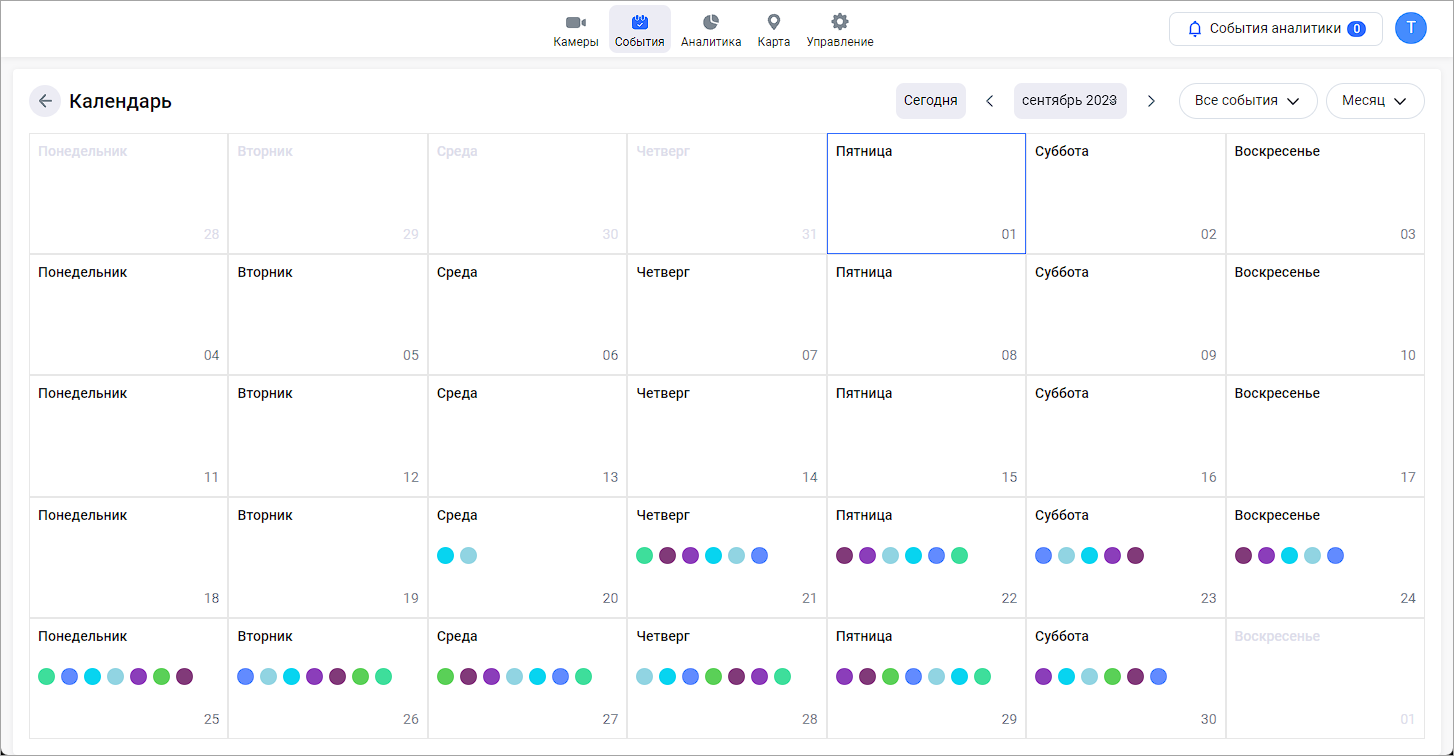This screenshot has width=1454, height=756.
Task: Click first green event dot on Monday 25
Action: click(47, 676)
